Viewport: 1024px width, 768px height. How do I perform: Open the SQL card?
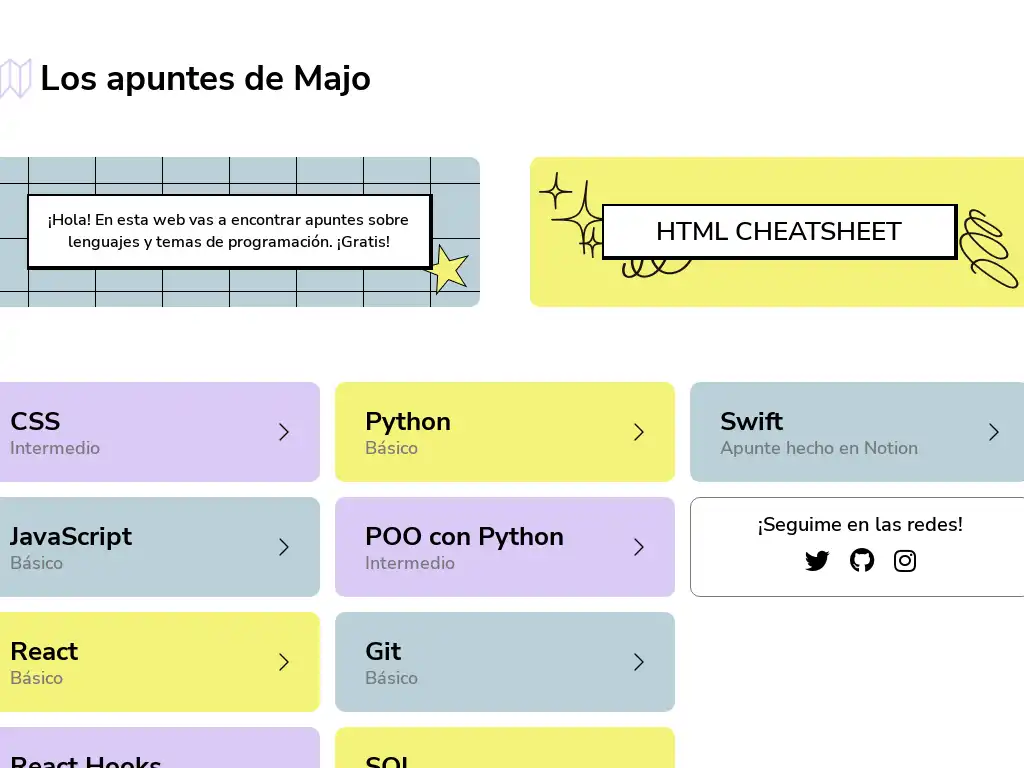(505, 748)
